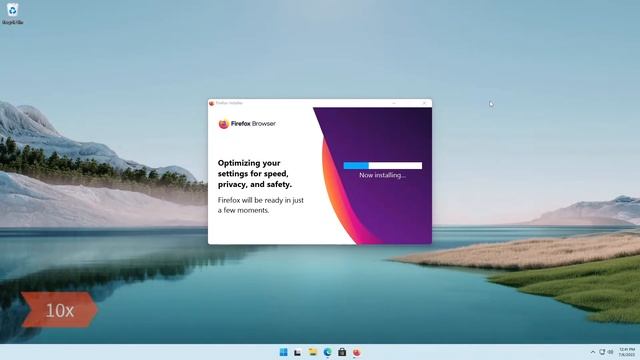
Task: Click the 'Optimizing your settings' heading
Action: pyautogui.click(x=255, y=173)
